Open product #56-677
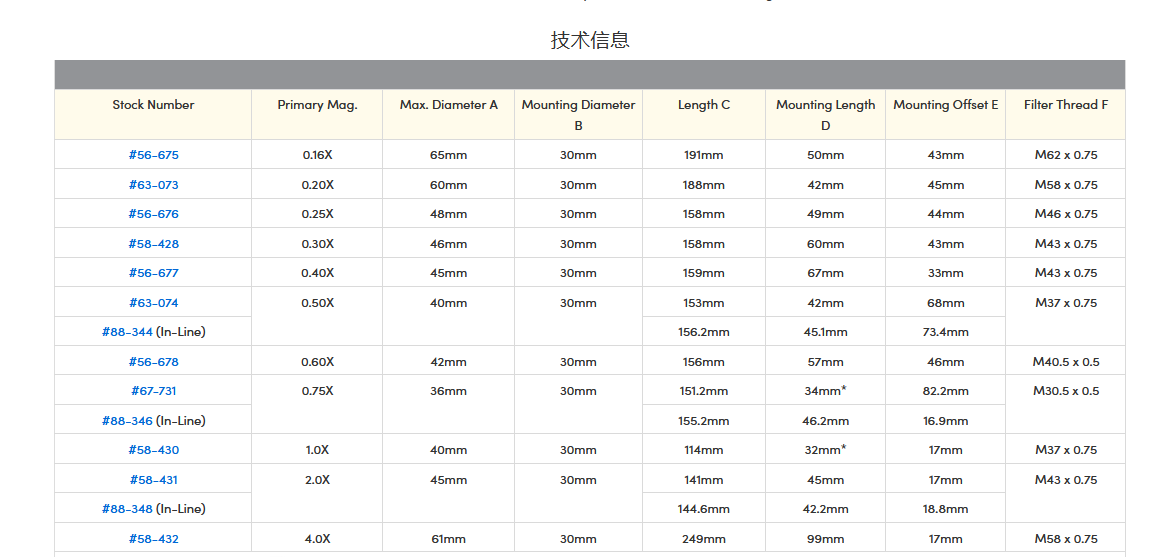The image size is (1152, 557). pos(153,273)
